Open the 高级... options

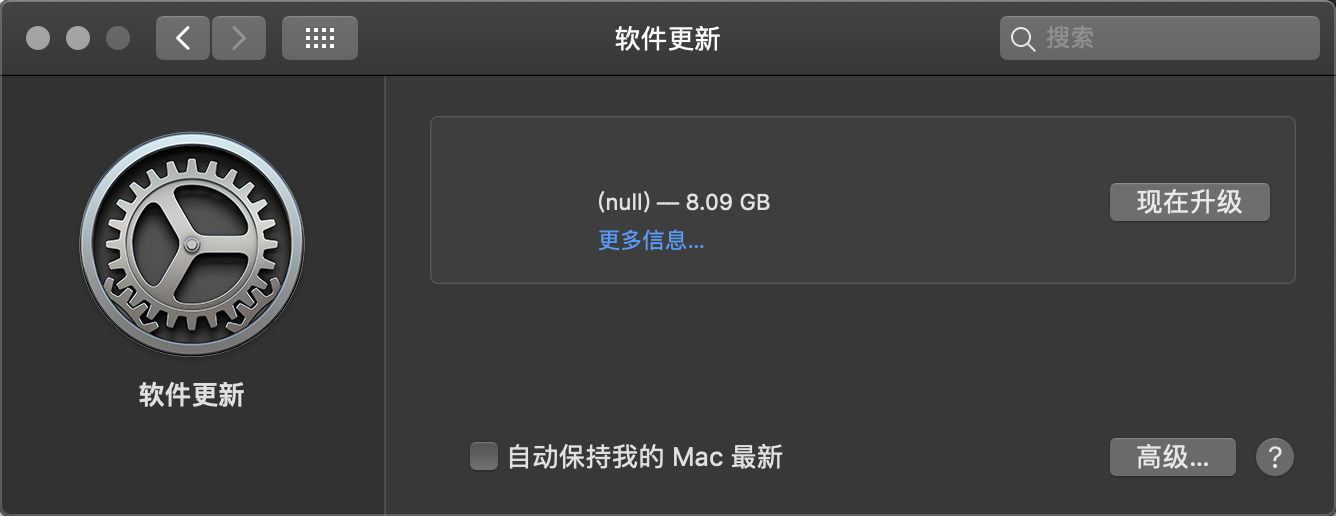click(x=1172, y=457)
